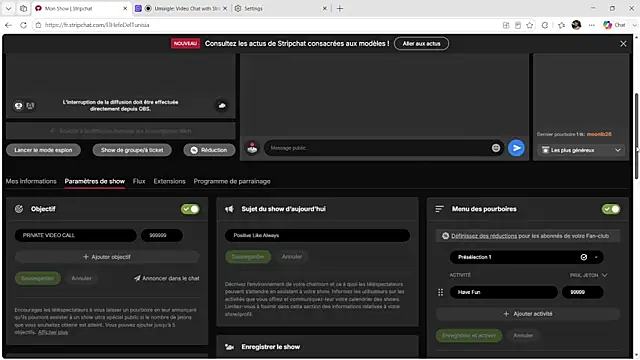Screen dimensions: 640x360
Task: Save the Objectif with Sauvegarder
Action: click(38, 278)
